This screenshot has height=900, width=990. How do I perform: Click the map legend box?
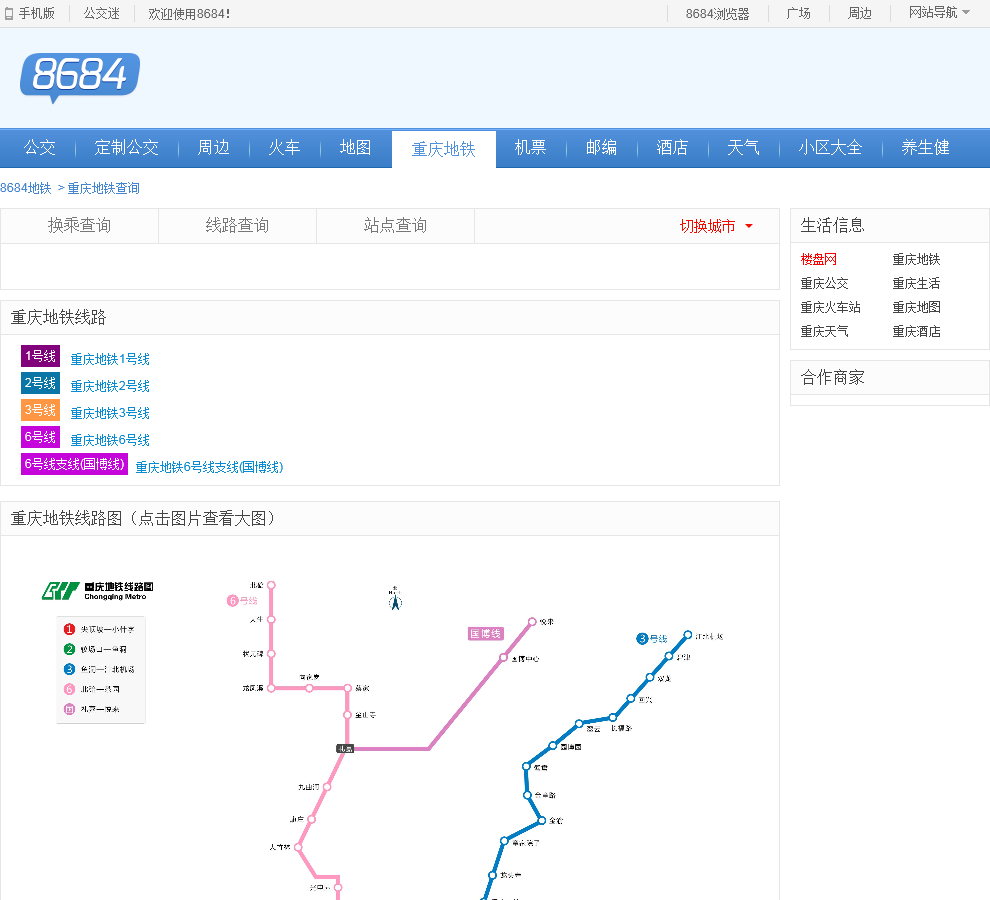tap(101, 669)
